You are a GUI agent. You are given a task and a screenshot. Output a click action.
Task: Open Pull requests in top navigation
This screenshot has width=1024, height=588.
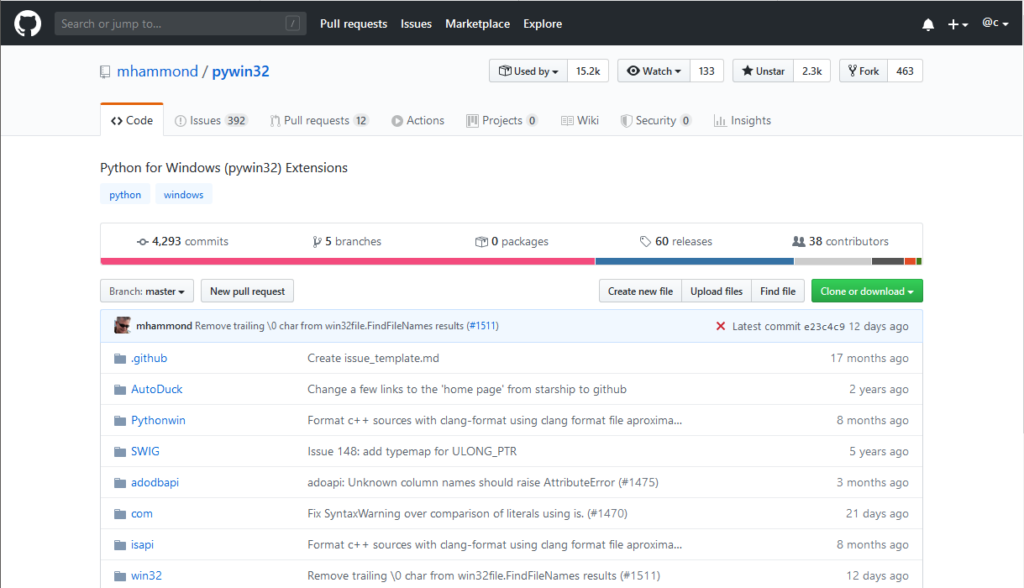(353, 24)
